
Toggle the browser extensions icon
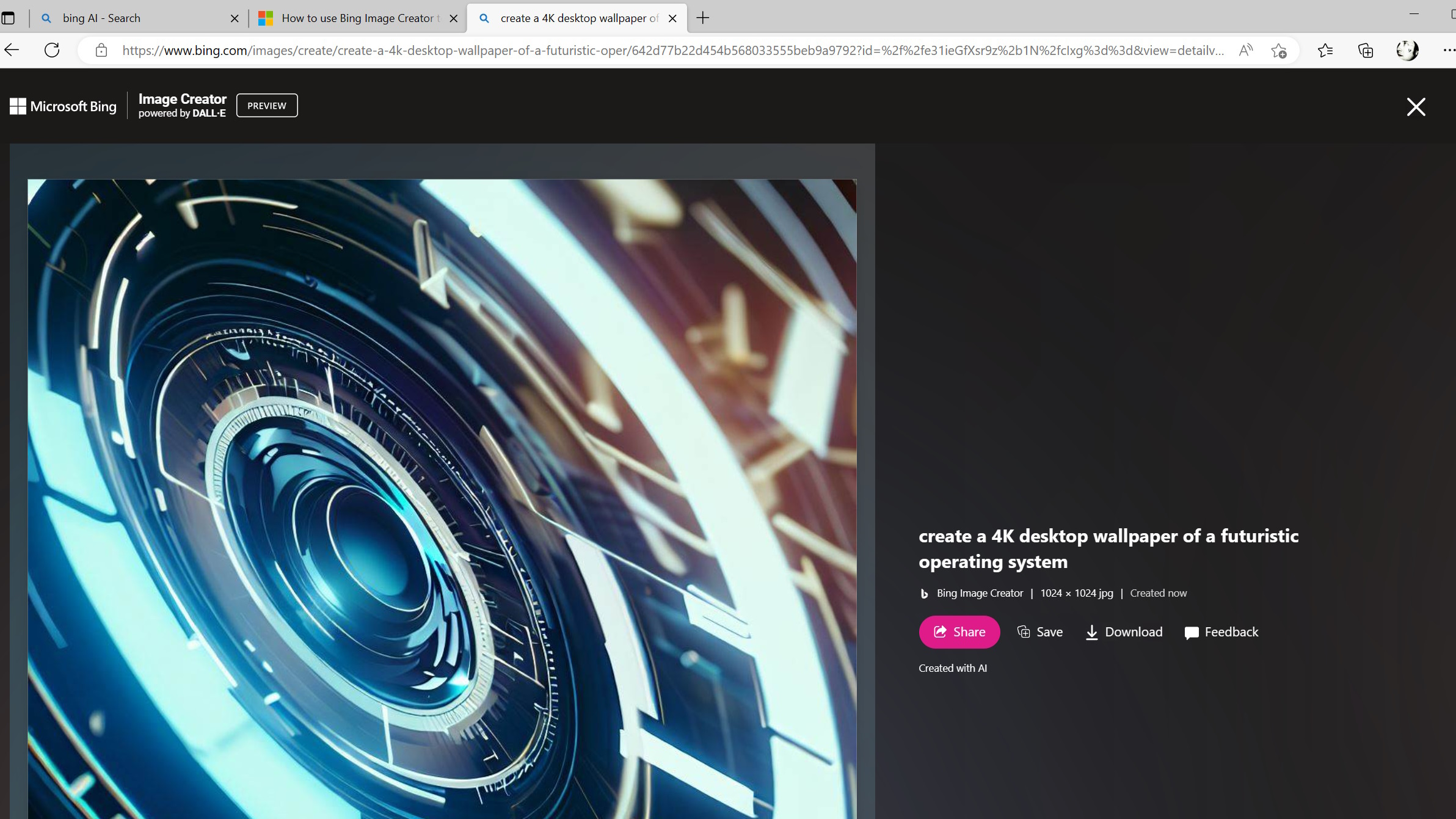point(1446,50)
